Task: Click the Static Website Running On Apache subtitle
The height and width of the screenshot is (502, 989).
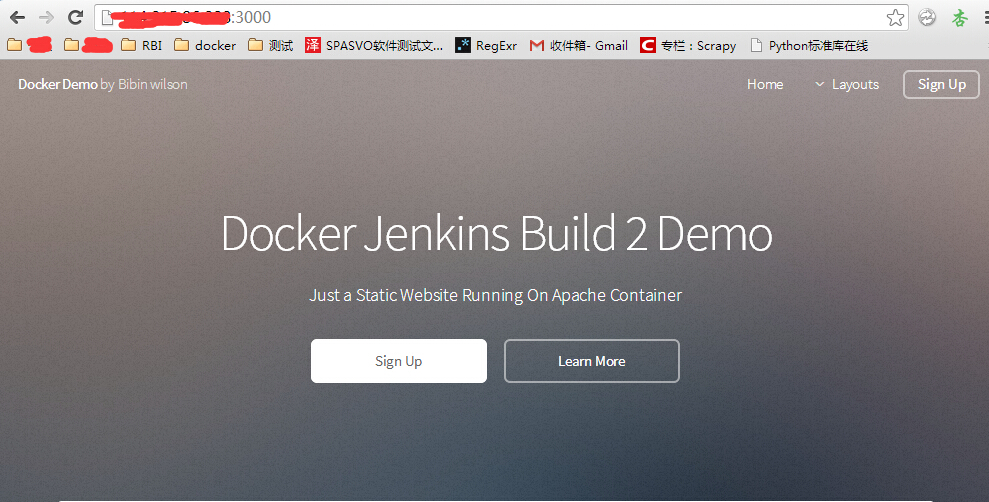Action: click(x=496, y=295)
